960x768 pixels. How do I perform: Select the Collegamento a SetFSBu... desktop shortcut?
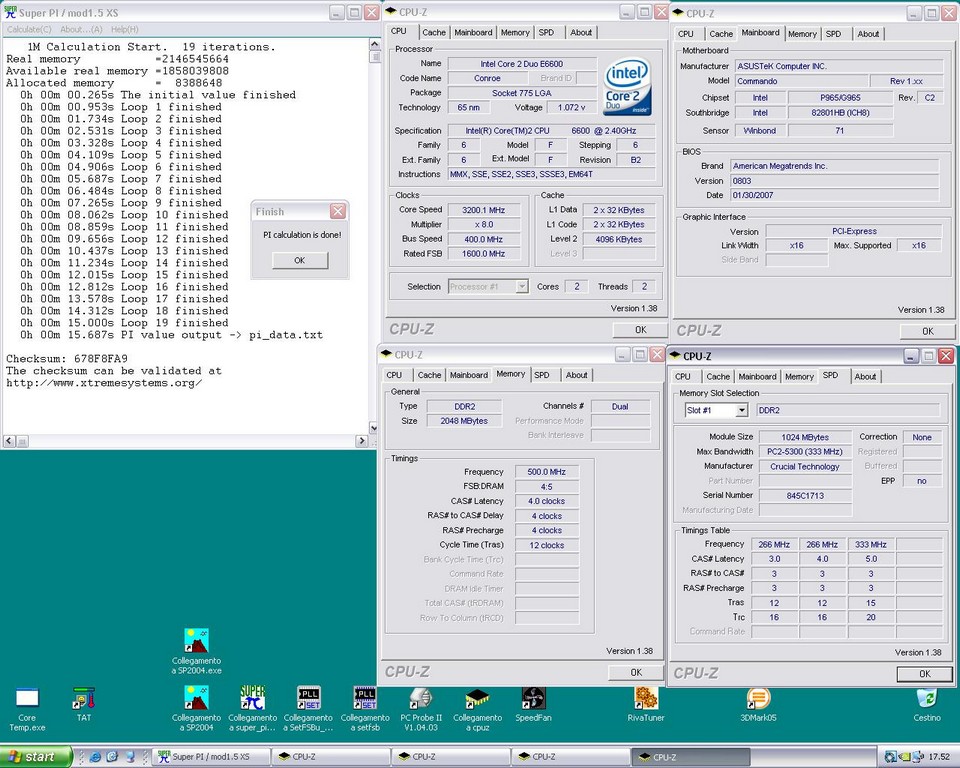(309, 709)
